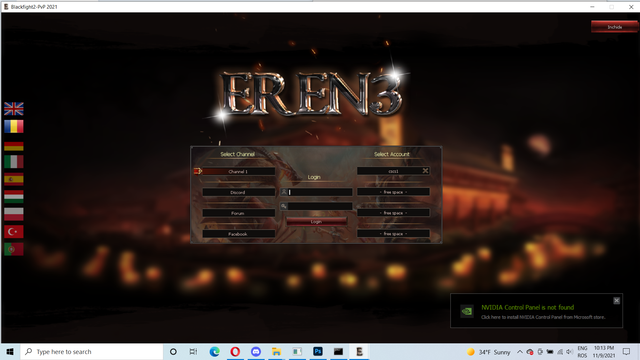Open NVIDIA Control Panel not found notification
The image size is (640, 360).
[x=536, y=311]
